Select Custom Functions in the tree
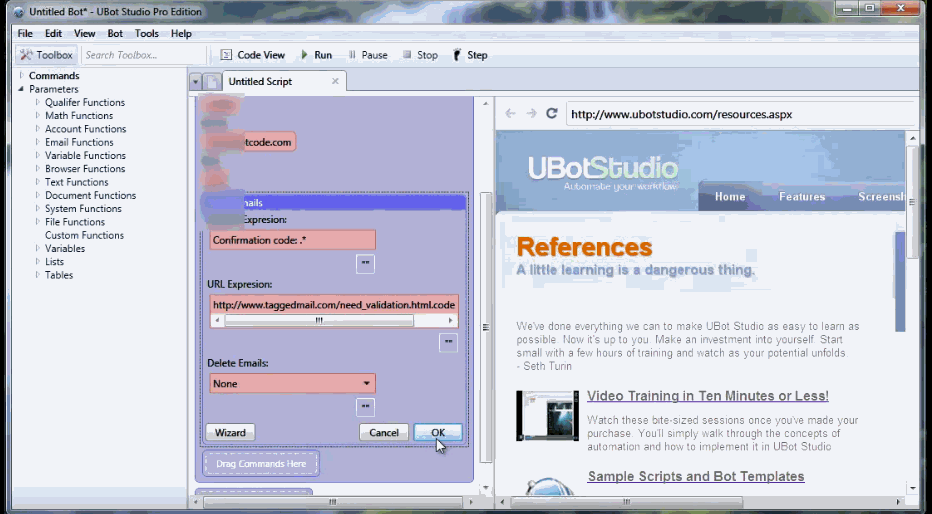Image resolution: width=932 pixels, height=514 pixels. 84,235
